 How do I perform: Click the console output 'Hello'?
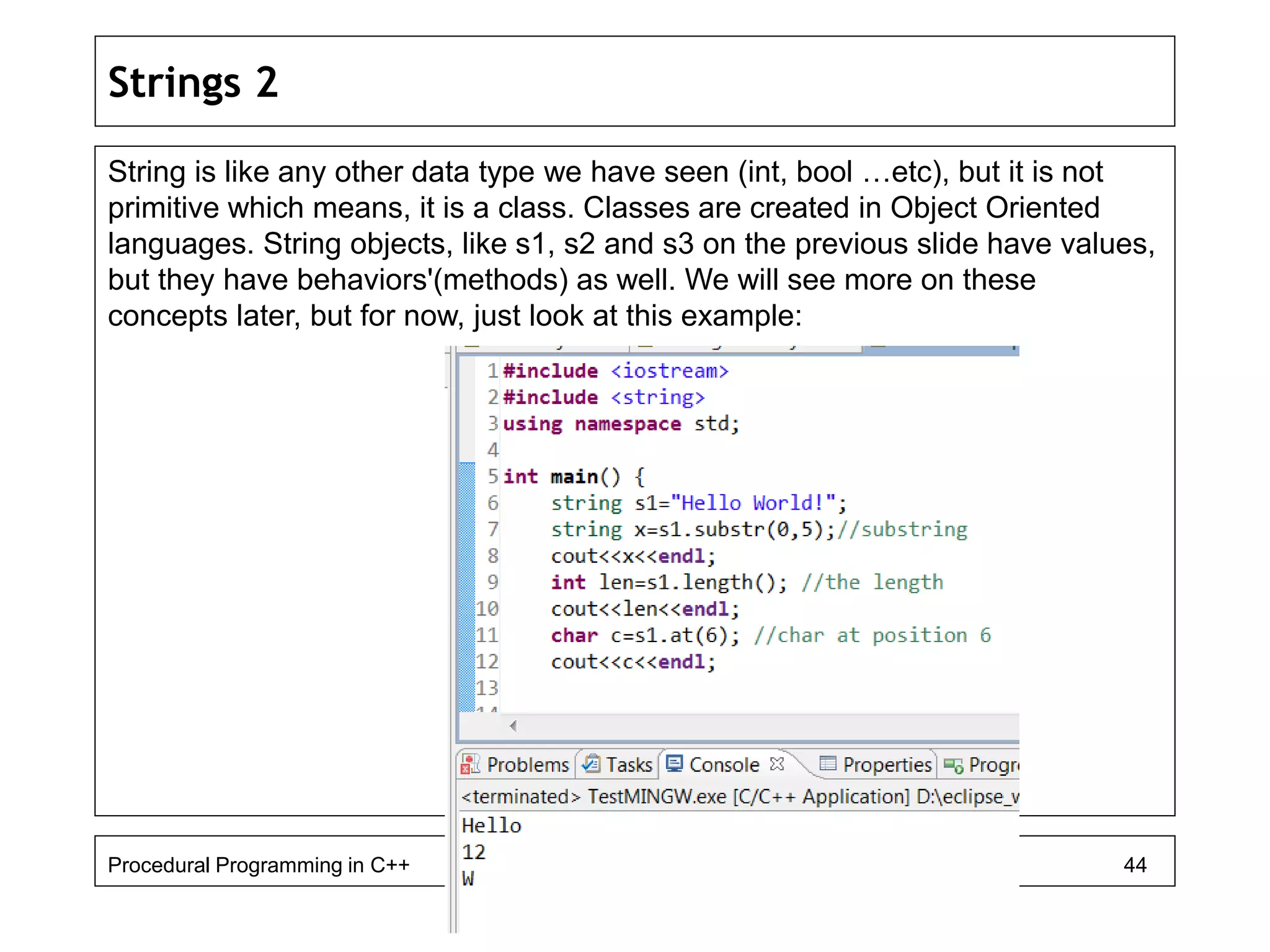pyautogui.click(x=492, y=826)
